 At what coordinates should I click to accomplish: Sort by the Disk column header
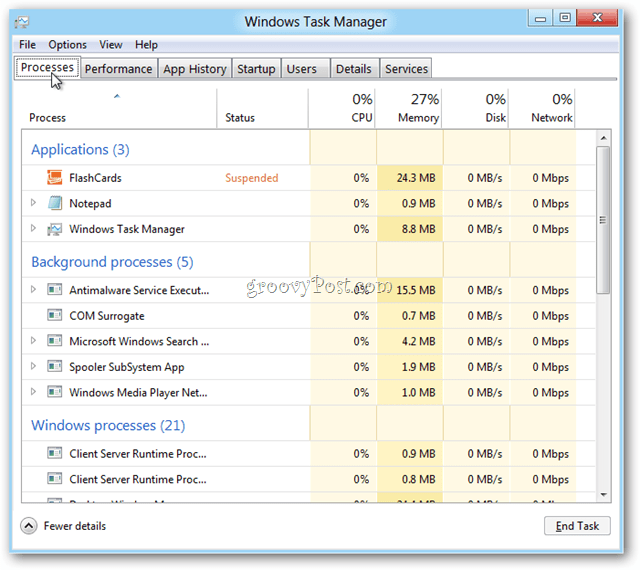click(x=476, y=109)
